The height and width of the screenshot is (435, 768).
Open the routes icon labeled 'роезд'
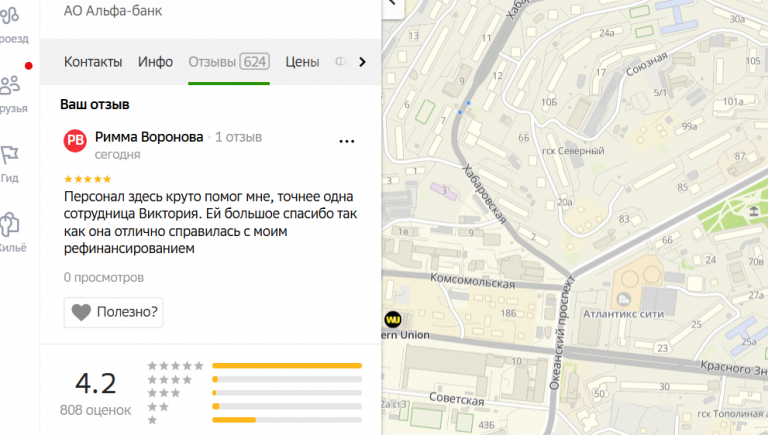[10, 15]
